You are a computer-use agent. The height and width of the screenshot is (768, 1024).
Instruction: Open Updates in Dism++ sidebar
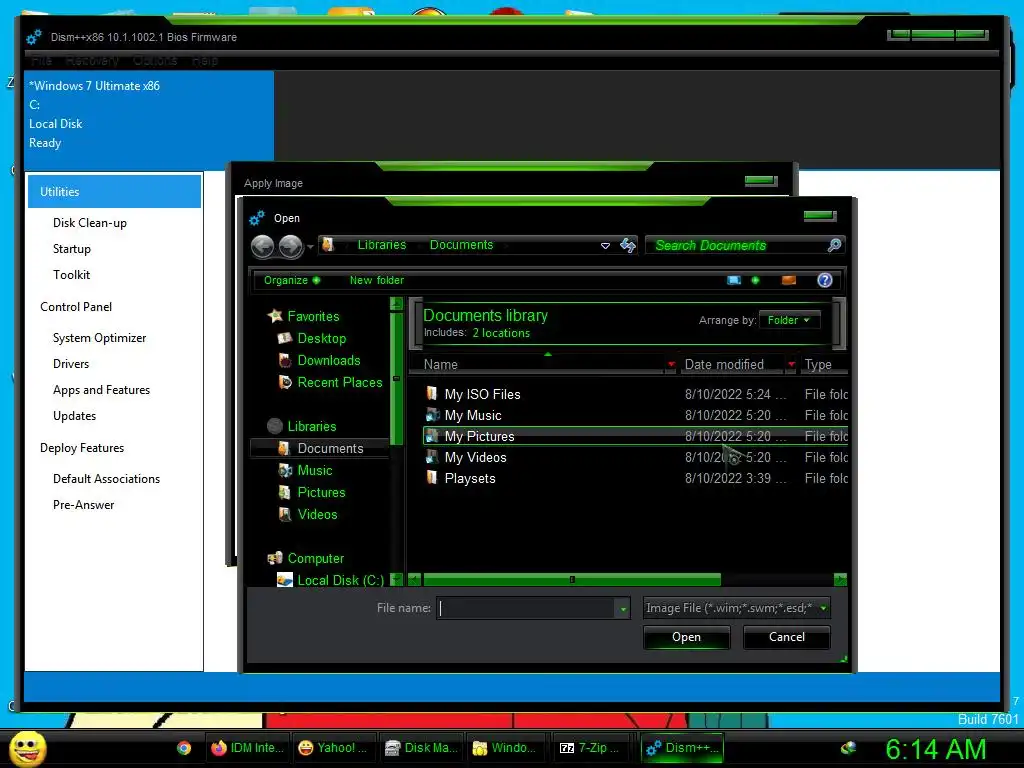[x=74, y=416]
